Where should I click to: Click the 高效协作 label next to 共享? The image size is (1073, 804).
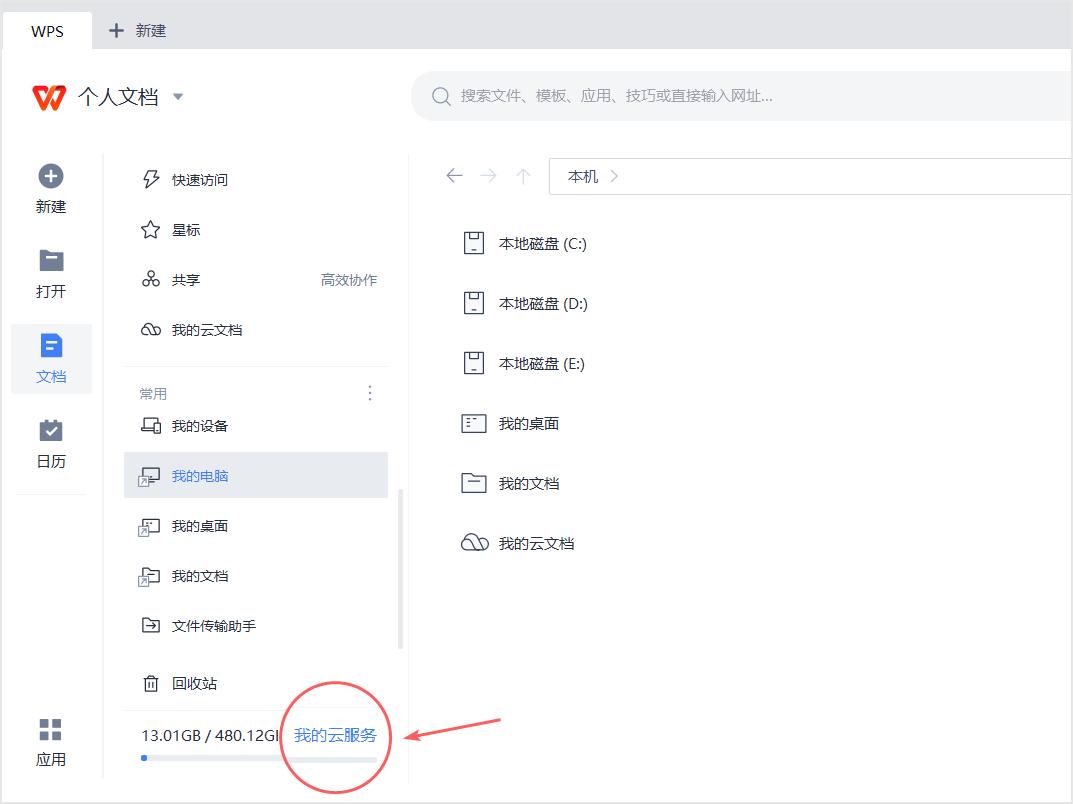click(x=349, y=280)
